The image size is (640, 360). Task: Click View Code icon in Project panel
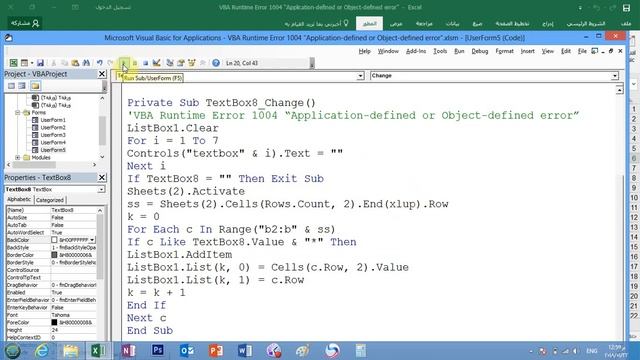click(x=11, y=86)
